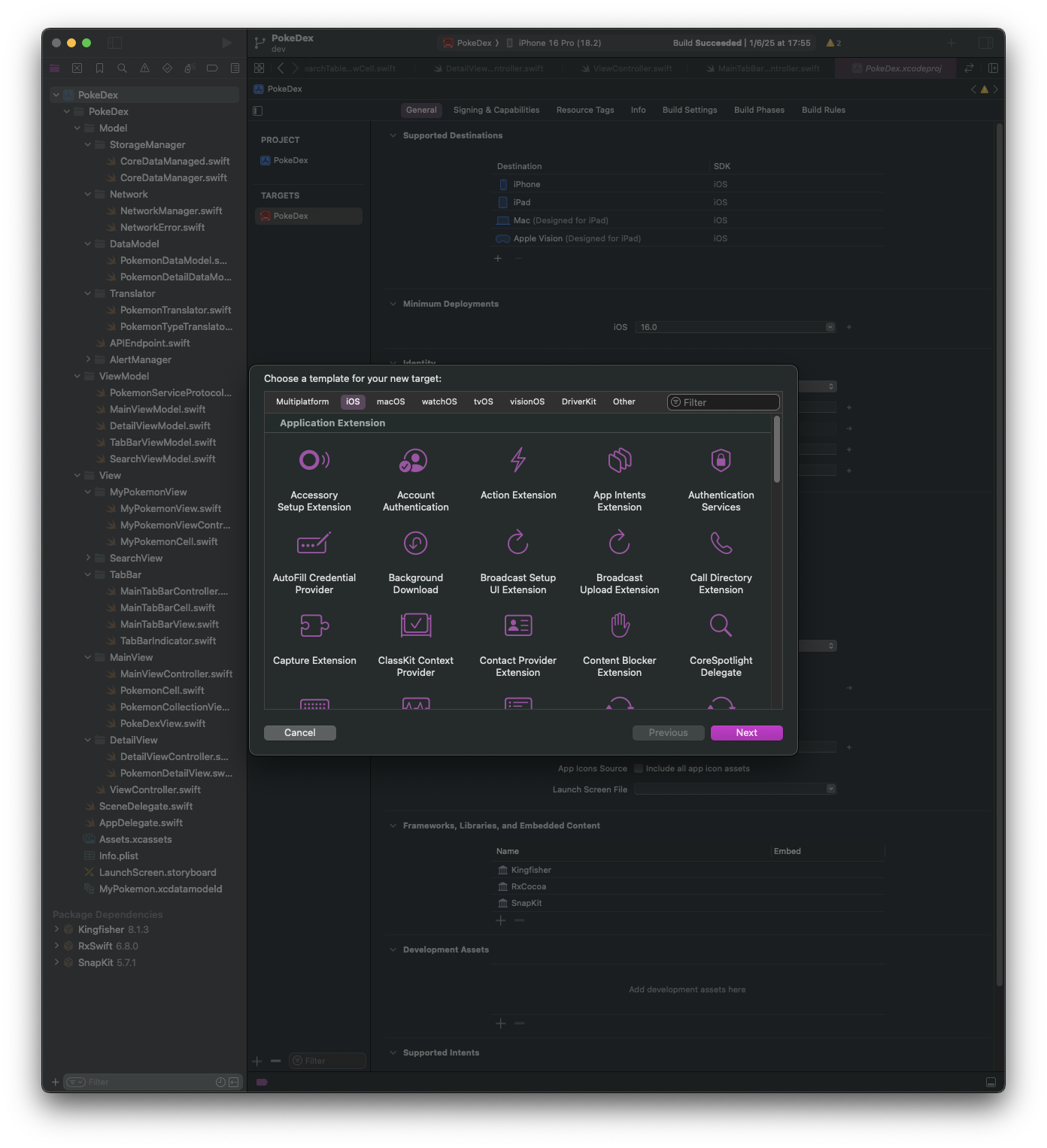The height and width of the screenshot is (1148, 1047).
Task: Click the targets Filter field
Action: pyautogui.click(x=328, y=1061)
